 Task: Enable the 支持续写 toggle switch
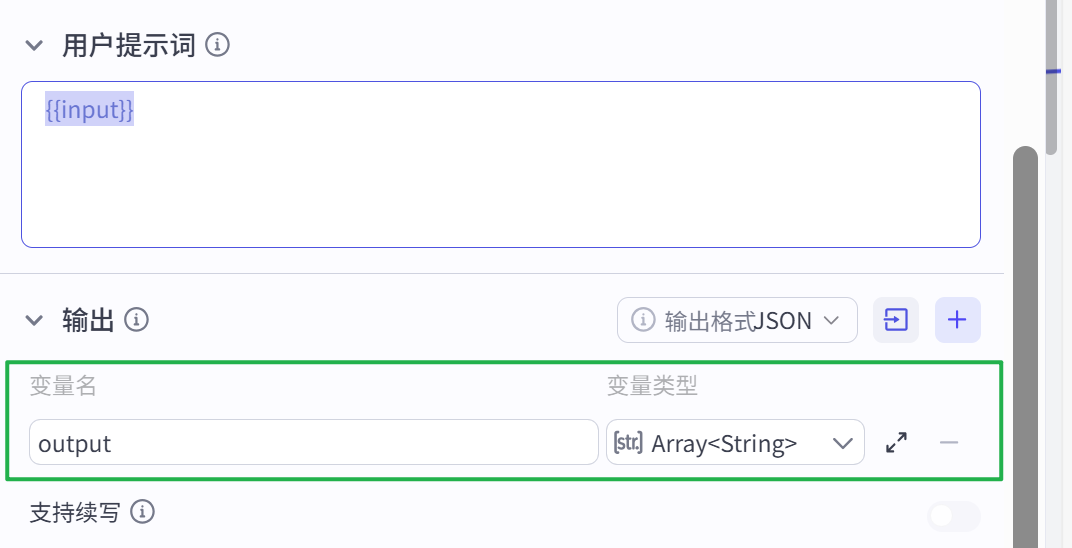coord(954,517)
